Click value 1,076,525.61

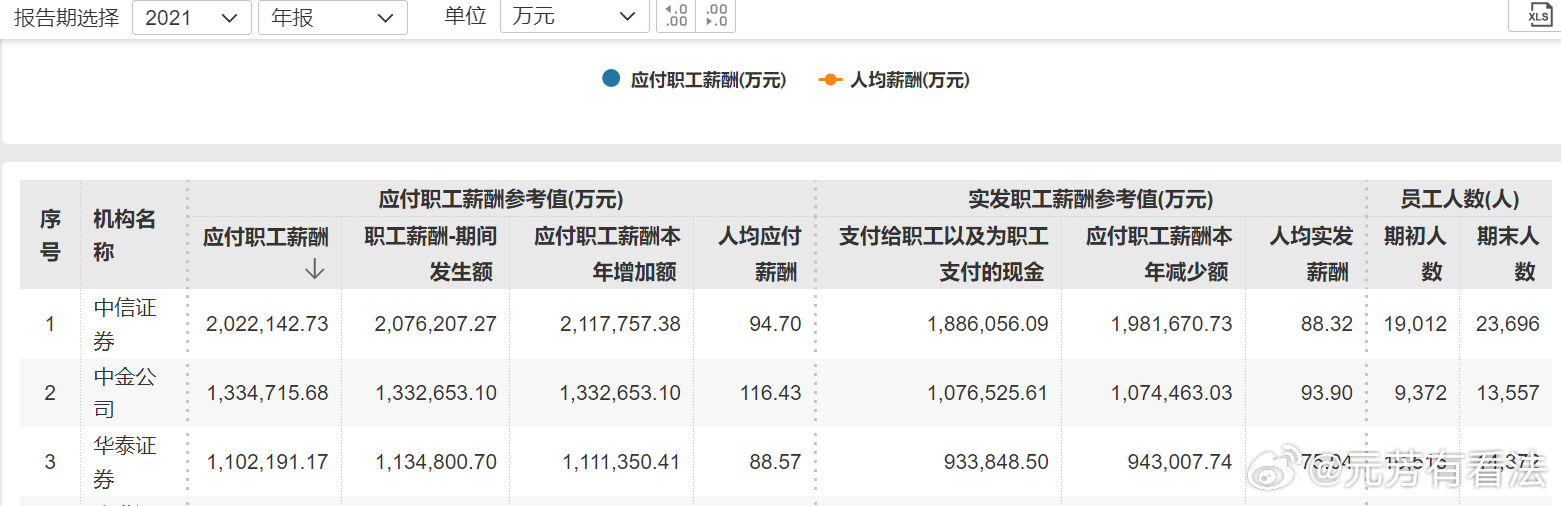[988, 393]
